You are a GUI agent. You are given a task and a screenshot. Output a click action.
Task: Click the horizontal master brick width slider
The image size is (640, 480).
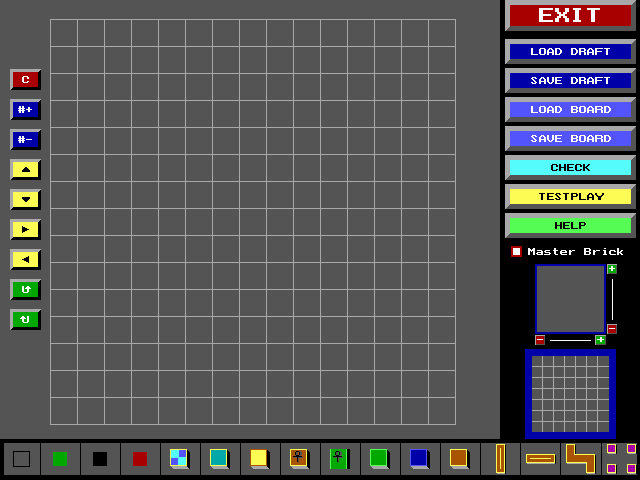tap(570, 340)
